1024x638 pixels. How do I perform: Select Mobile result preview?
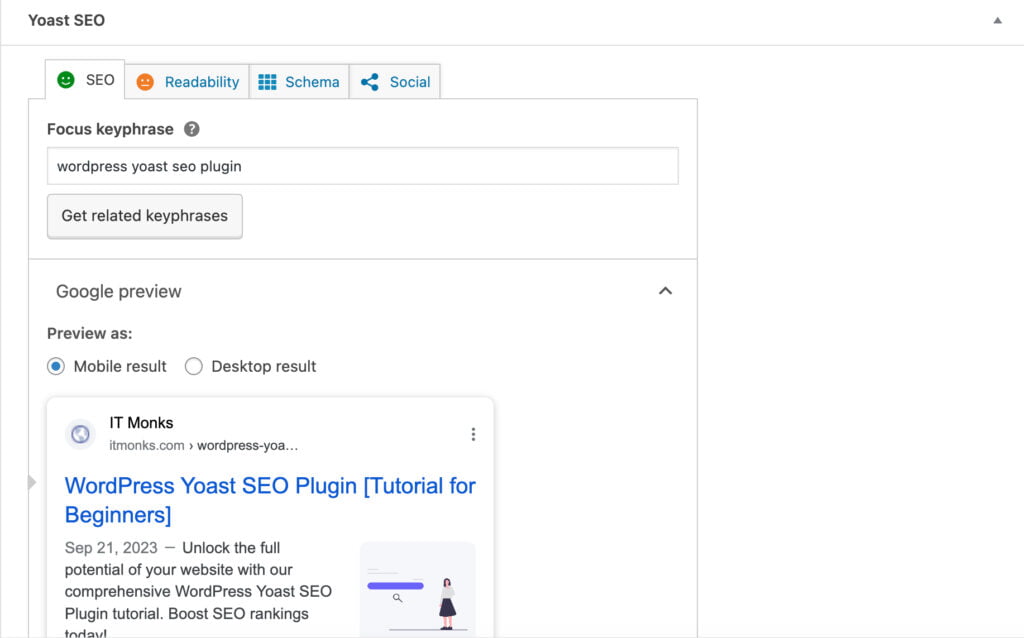point(56,366)
